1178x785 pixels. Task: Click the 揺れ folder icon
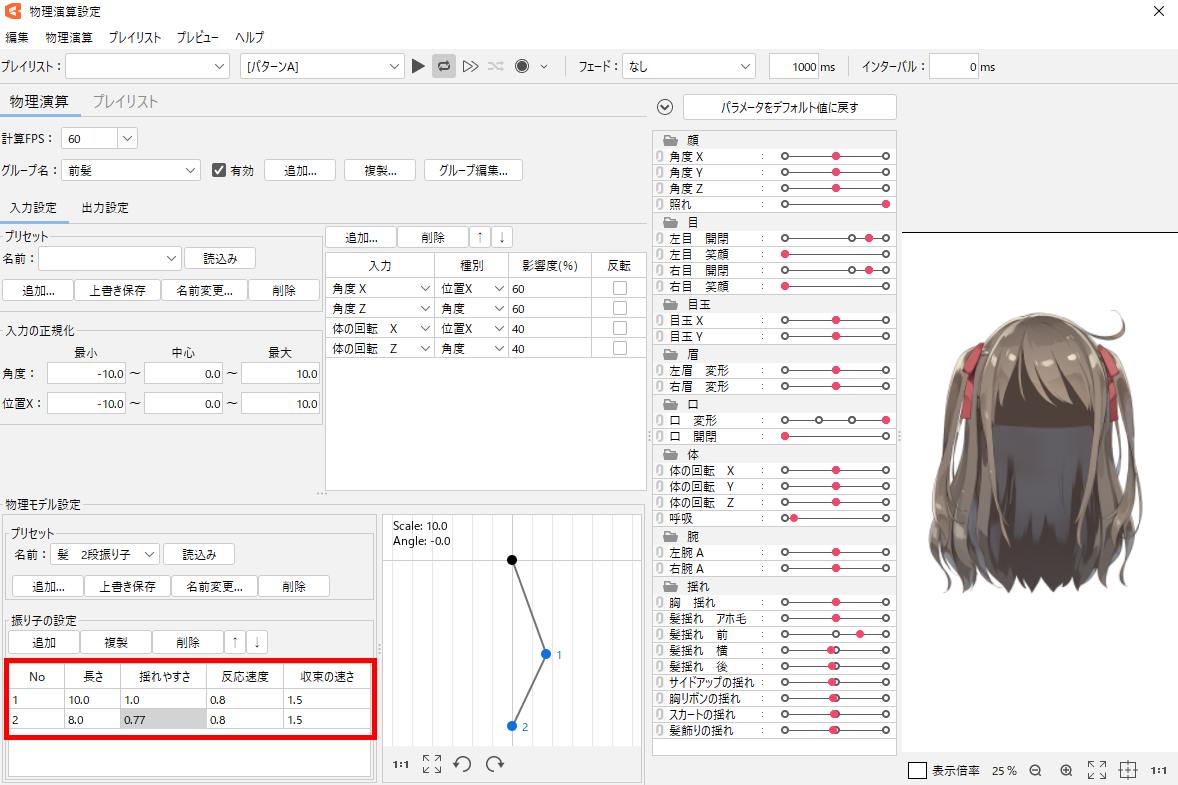[x=670, y=586]
